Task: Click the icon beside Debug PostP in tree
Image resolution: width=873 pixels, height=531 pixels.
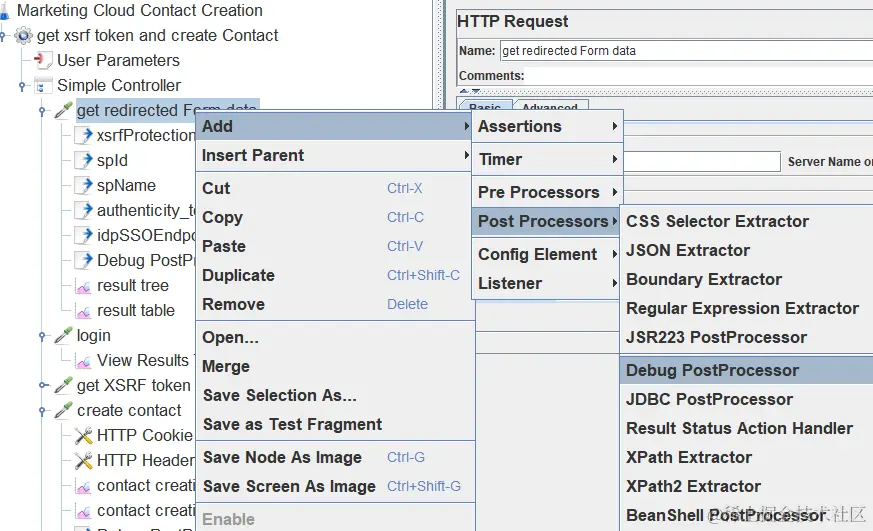Action: pyautogui.click(x=84, y=260)
